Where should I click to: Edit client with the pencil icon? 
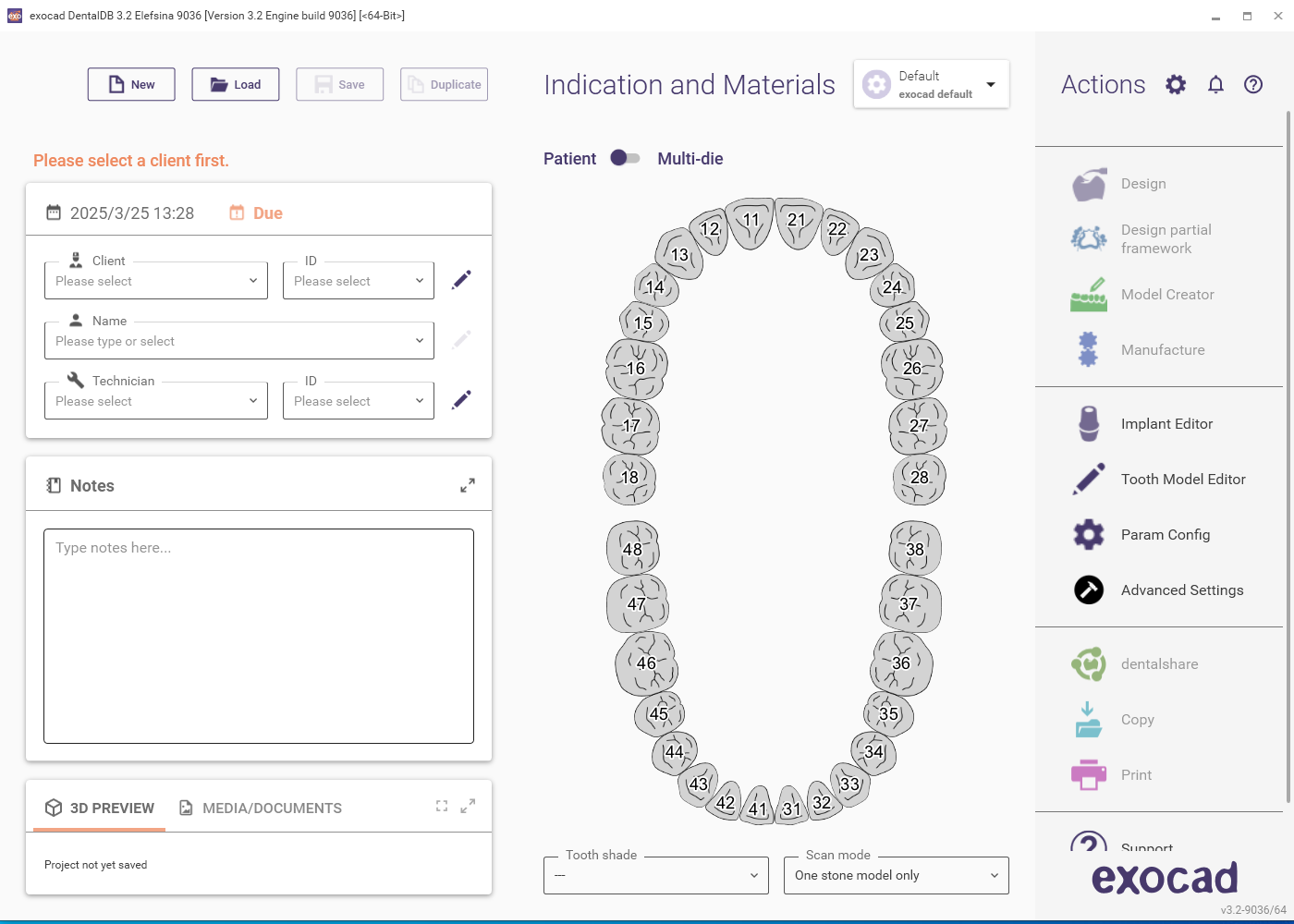pos(461,280)
